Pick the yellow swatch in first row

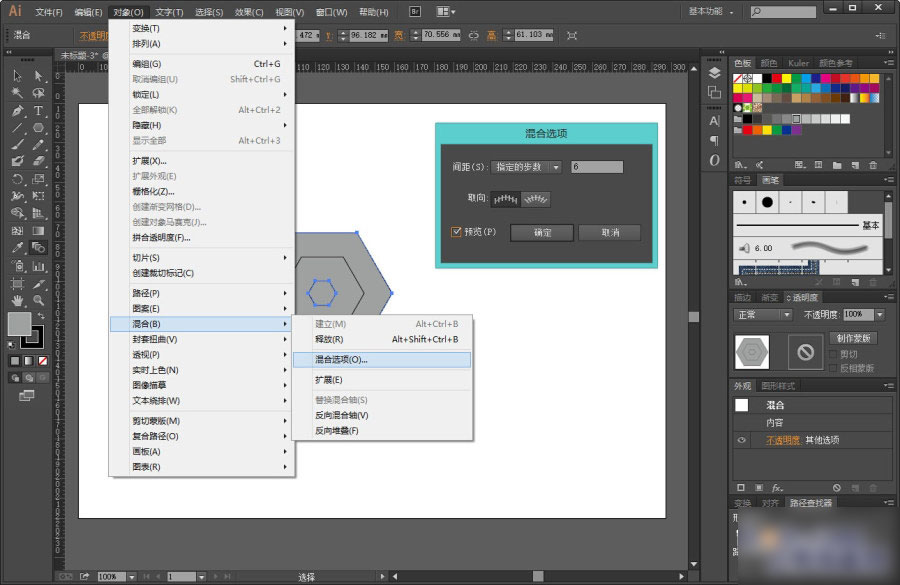point(786,79)
